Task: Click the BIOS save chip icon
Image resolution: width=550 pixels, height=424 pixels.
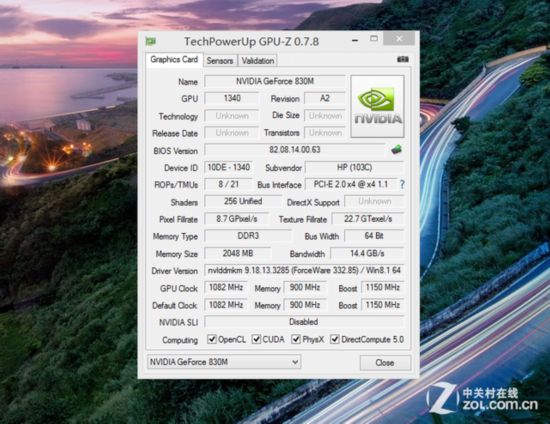Action: click(x=396, y=149)
